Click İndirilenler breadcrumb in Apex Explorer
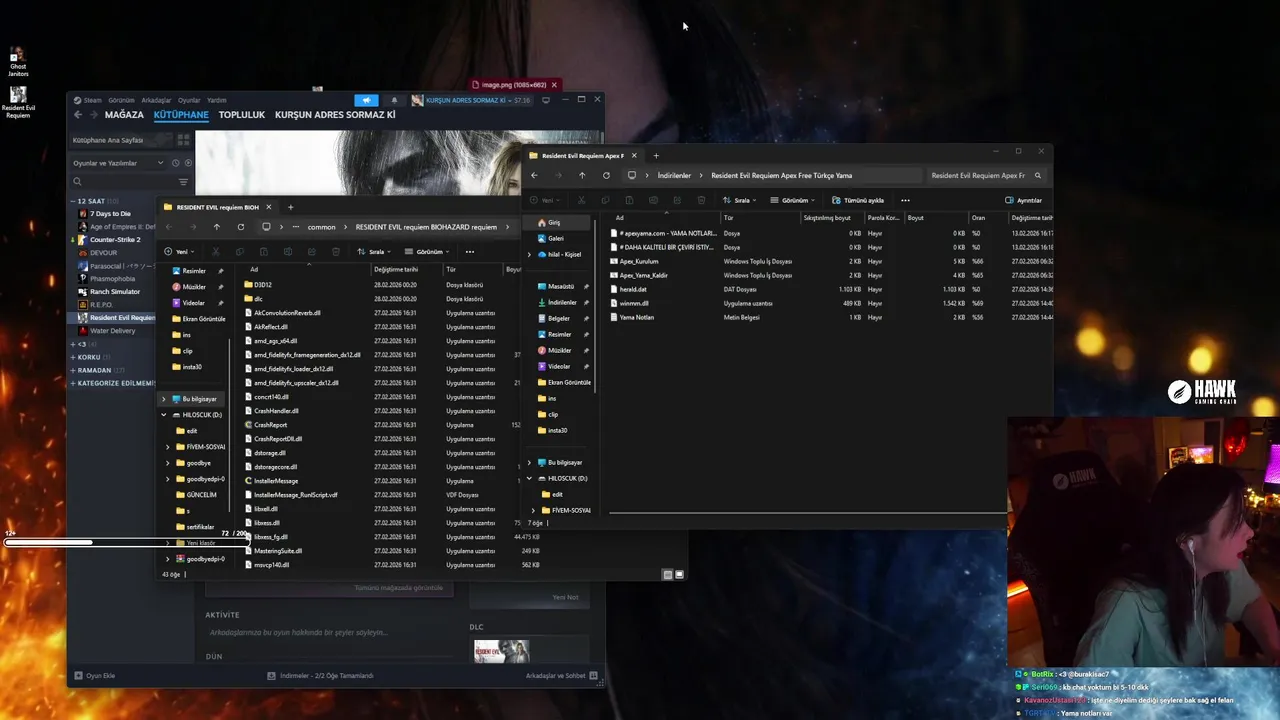Image resolution: width=1280 pixels, height=720 pixels. [x=674, y=175]
